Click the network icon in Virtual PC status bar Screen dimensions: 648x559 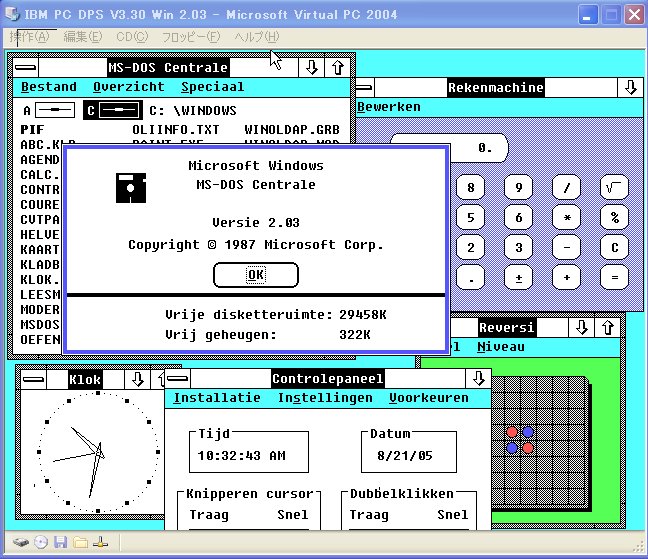click(x=100, y=542)
